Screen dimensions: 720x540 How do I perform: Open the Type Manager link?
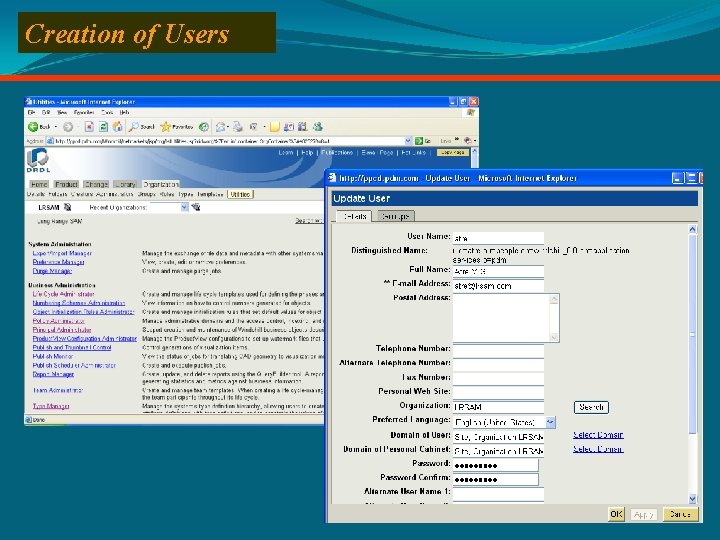pyautogui.click(x=51, y=406)
